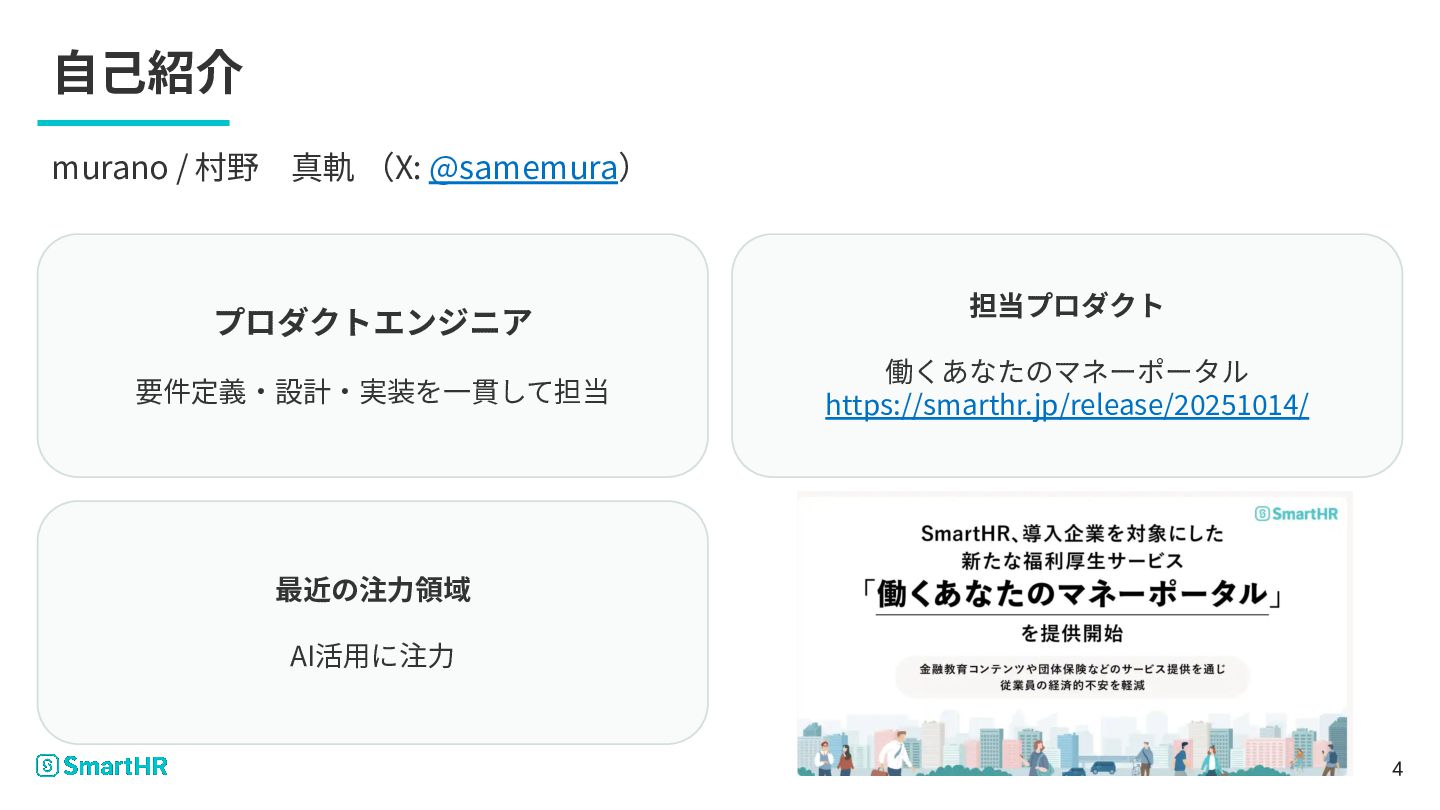
Task: Click slide page number 4
Action: (x=1397, y=769)
